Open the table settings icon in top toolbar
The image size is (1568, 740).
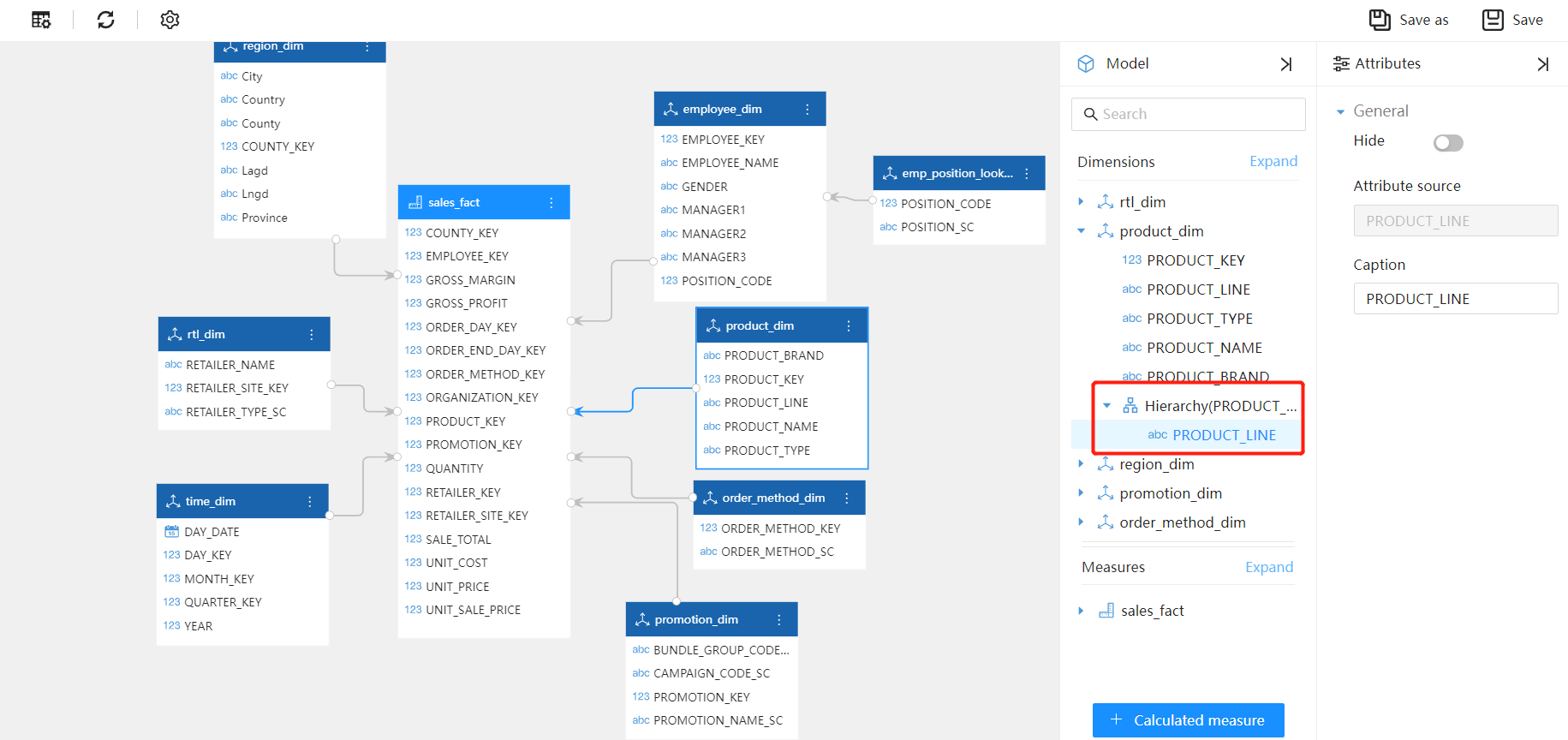[41, 20]
